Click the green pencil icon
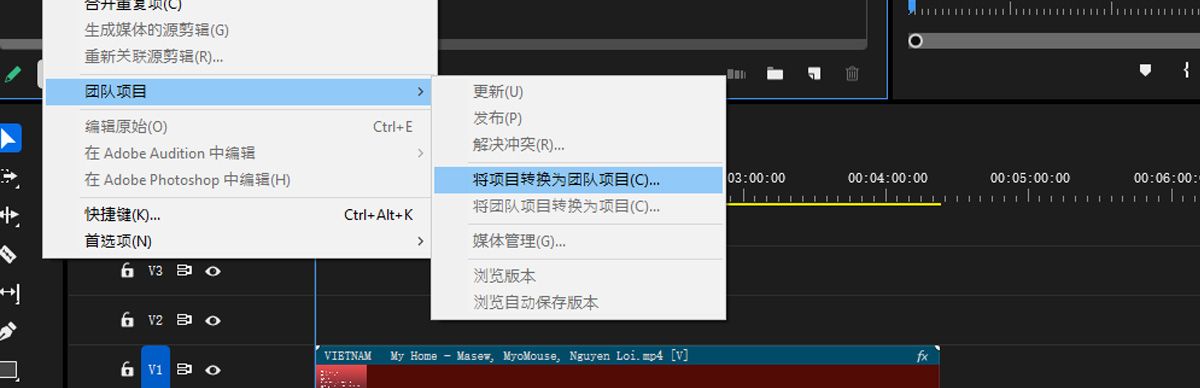Image resolution: width=1200 pixels, height=388 pixels. (x=13, y=73)
